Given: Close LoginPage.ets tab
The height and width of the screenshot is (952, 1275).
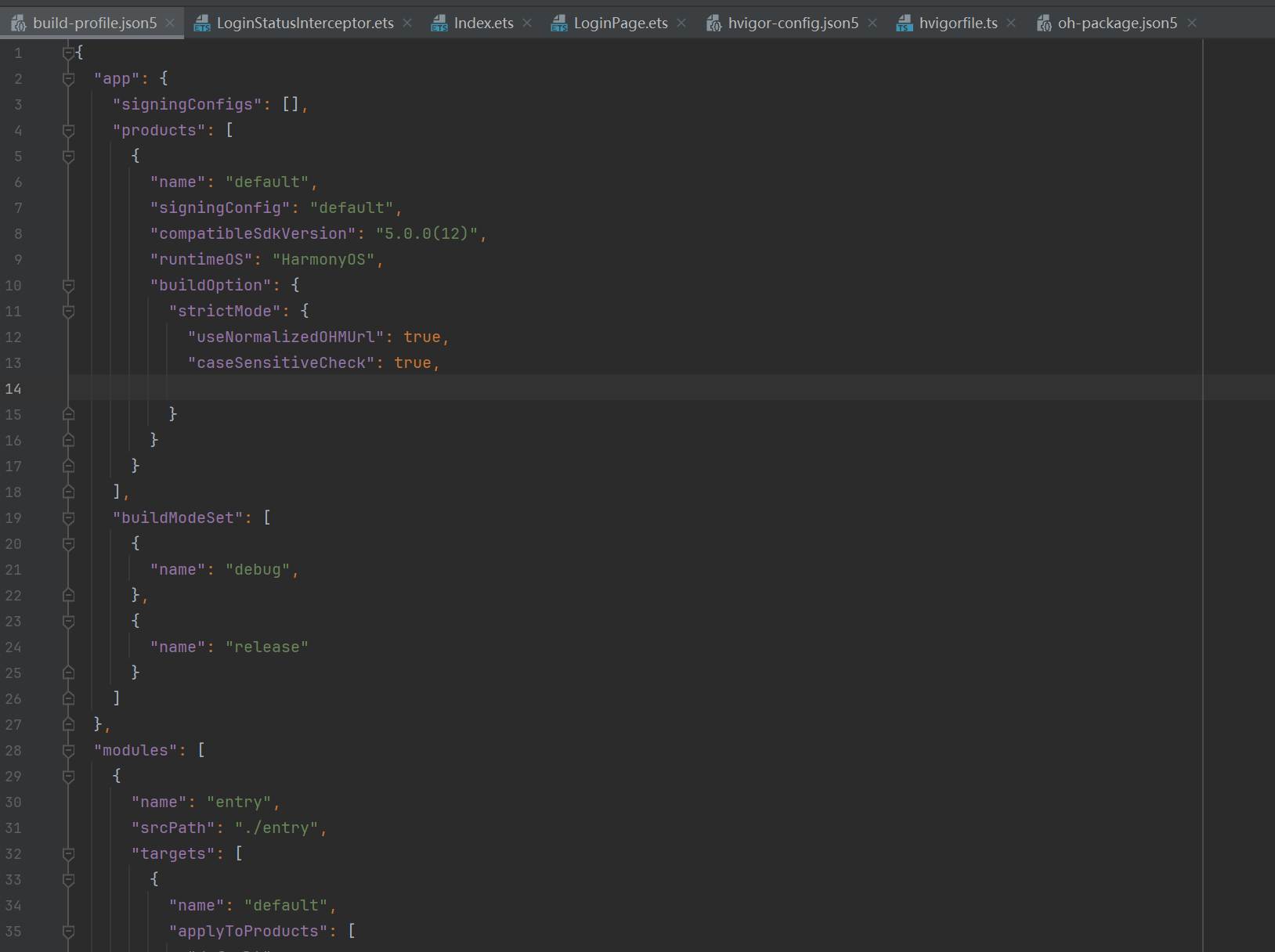Looking at the screenshot, I should pyautogui.click(x=681, y=23).
